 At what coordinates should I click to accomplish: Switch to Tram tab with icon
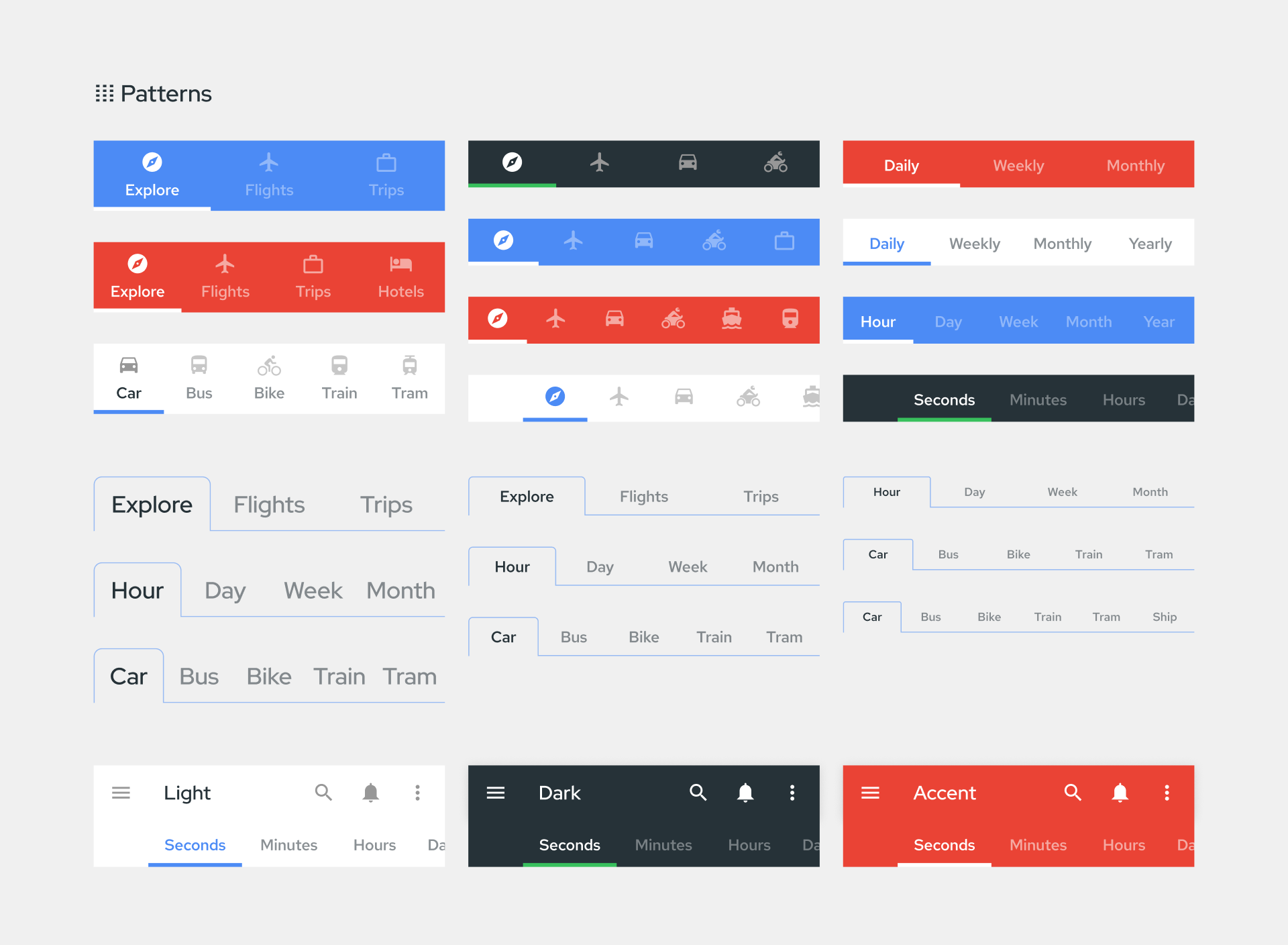click(409, 378)
